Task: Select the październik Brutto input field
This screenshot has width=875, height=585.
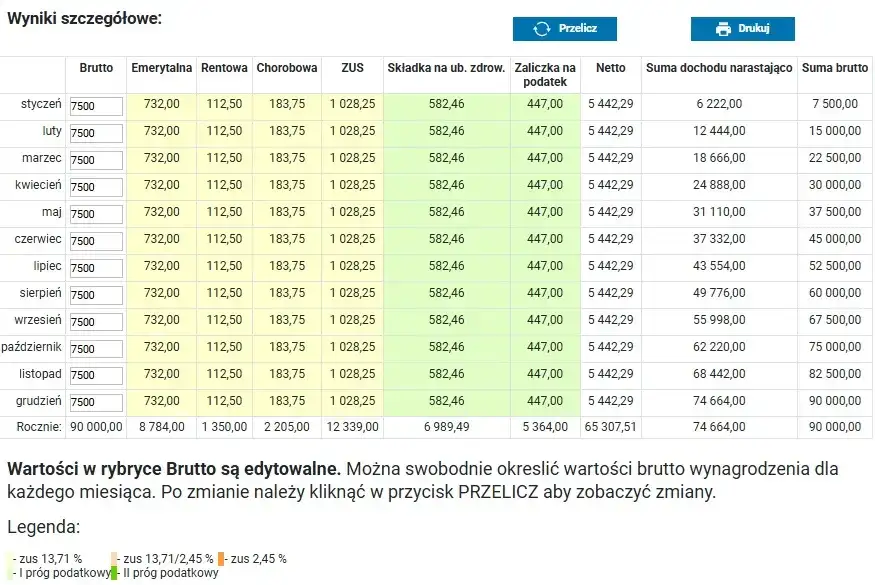Action: tap(95, 348)
